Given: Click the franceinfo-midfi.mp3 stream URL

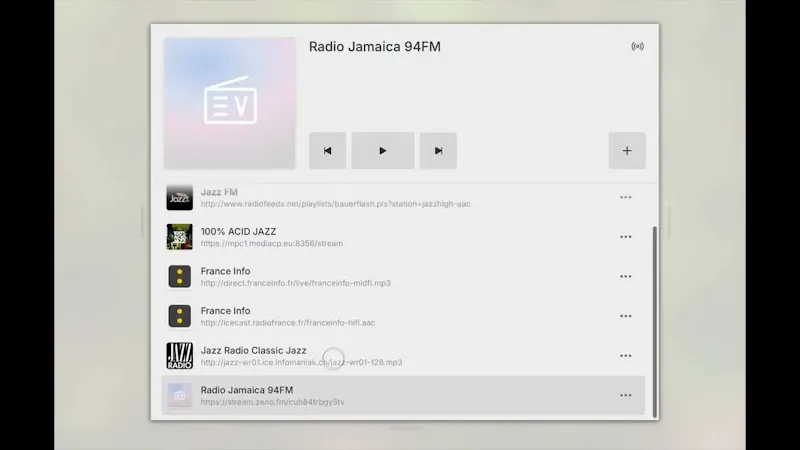Looking at the screenshot, I should point(295,283).
